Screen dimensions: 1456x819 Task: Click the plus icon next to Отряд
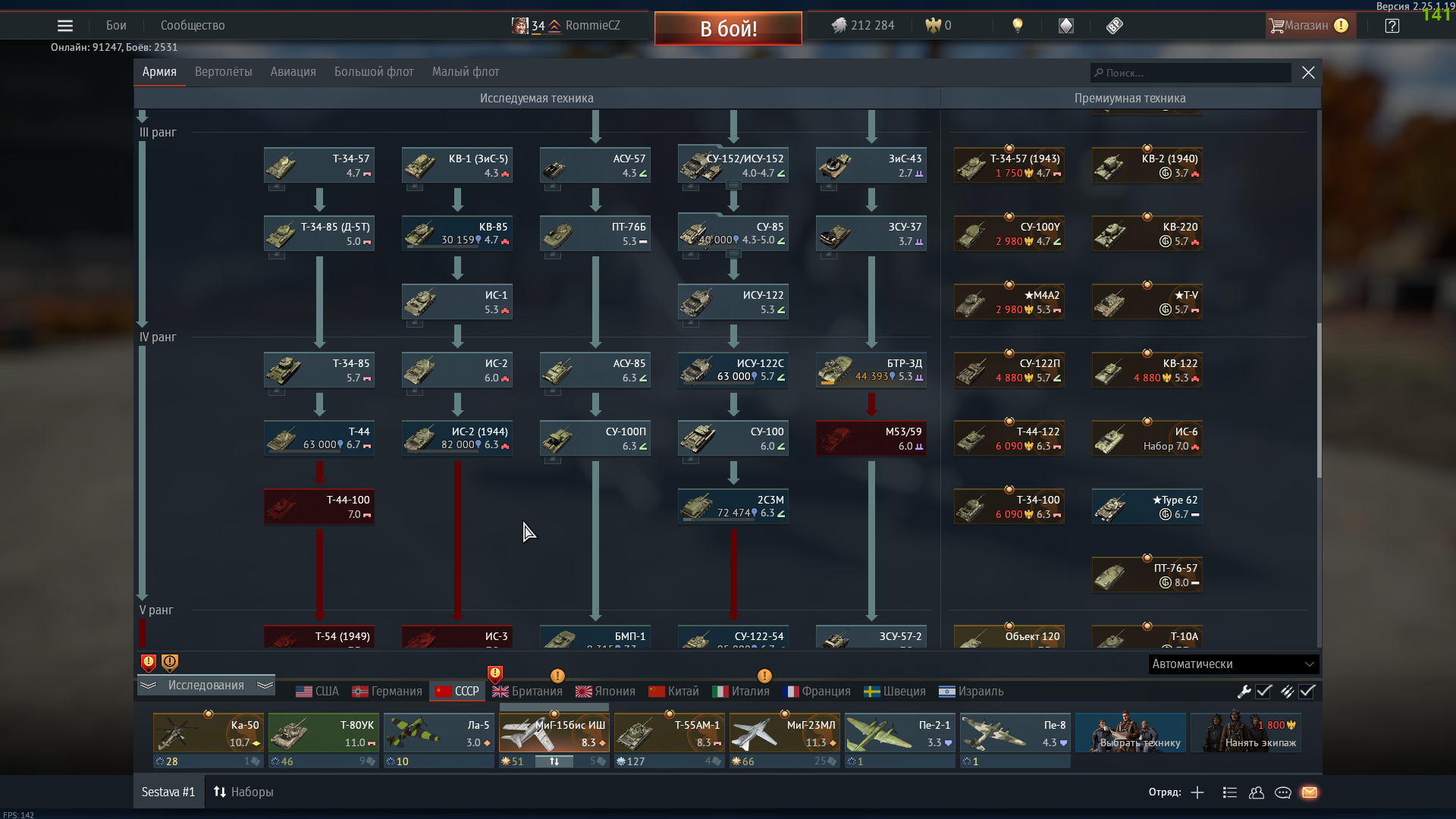1197,792
